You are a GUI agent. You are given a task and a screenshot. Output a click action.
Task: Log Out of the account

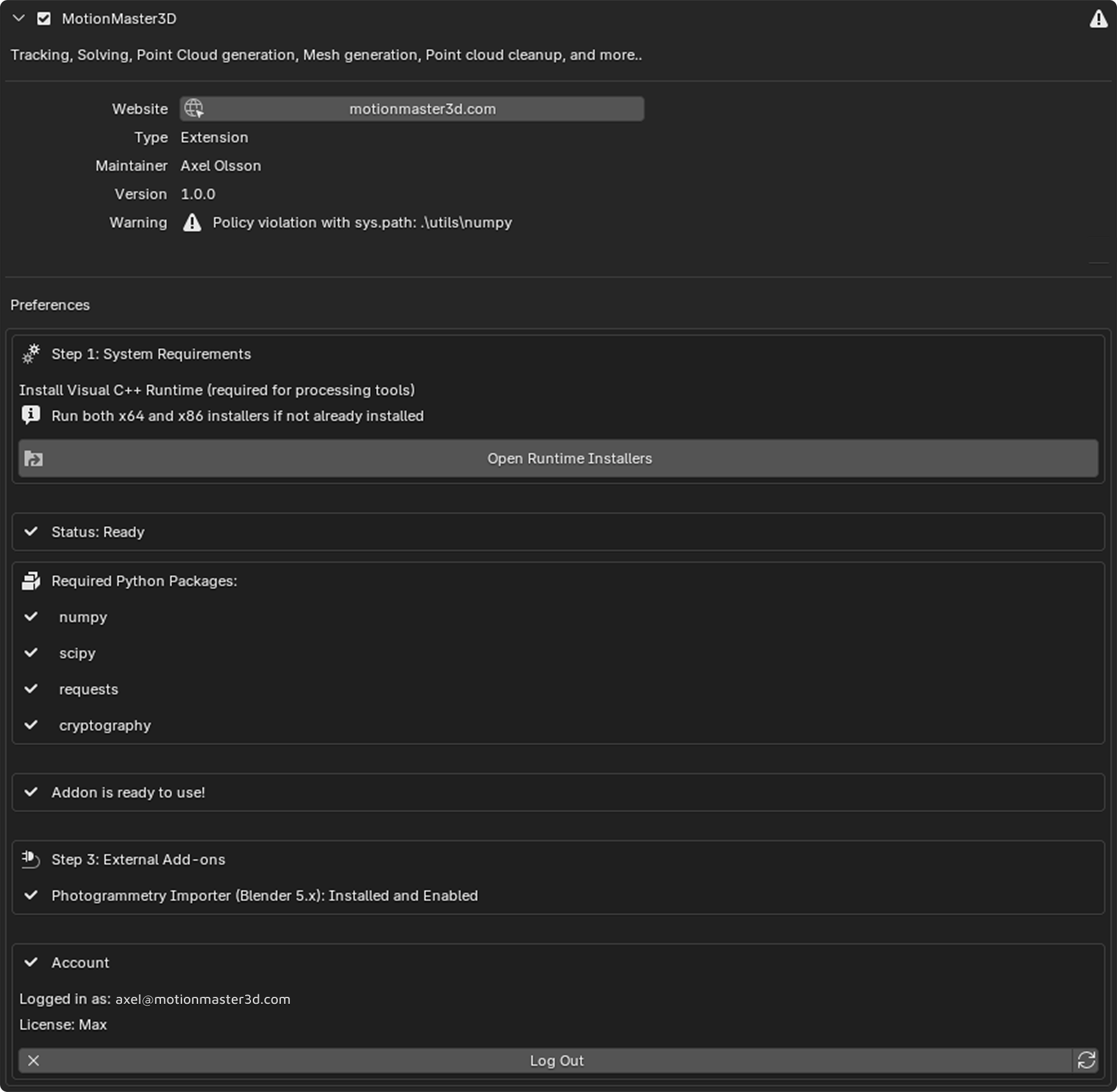pyautogui.click(x=556, y=1061)
